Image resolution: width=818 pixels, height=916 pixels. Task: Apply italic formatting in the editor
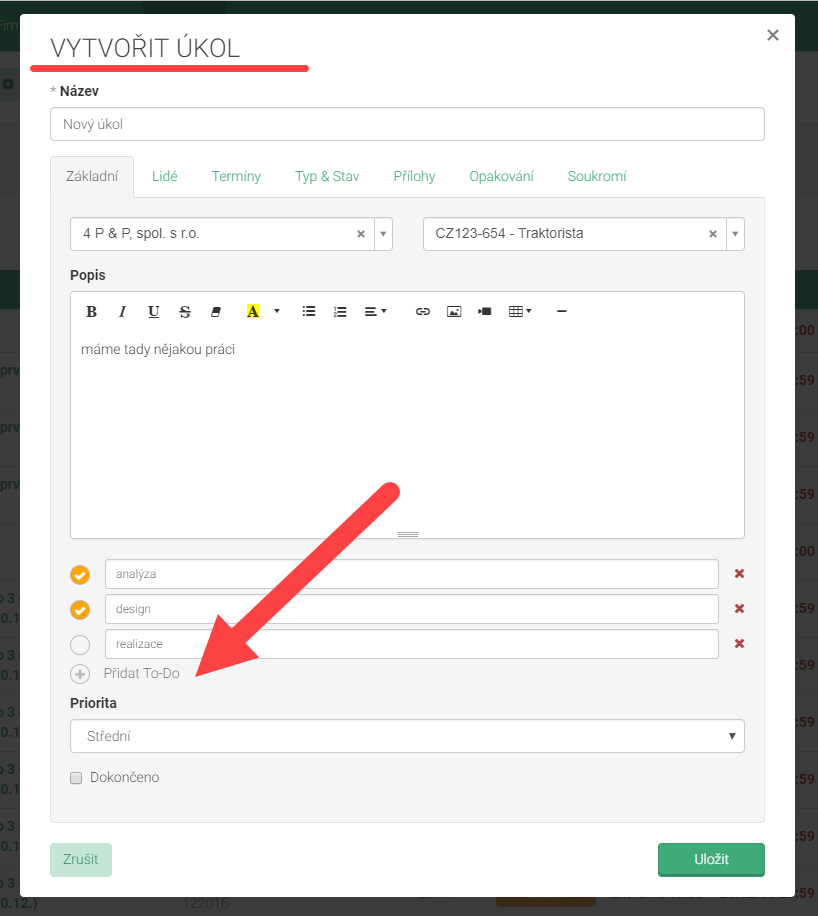click(122, 312)
